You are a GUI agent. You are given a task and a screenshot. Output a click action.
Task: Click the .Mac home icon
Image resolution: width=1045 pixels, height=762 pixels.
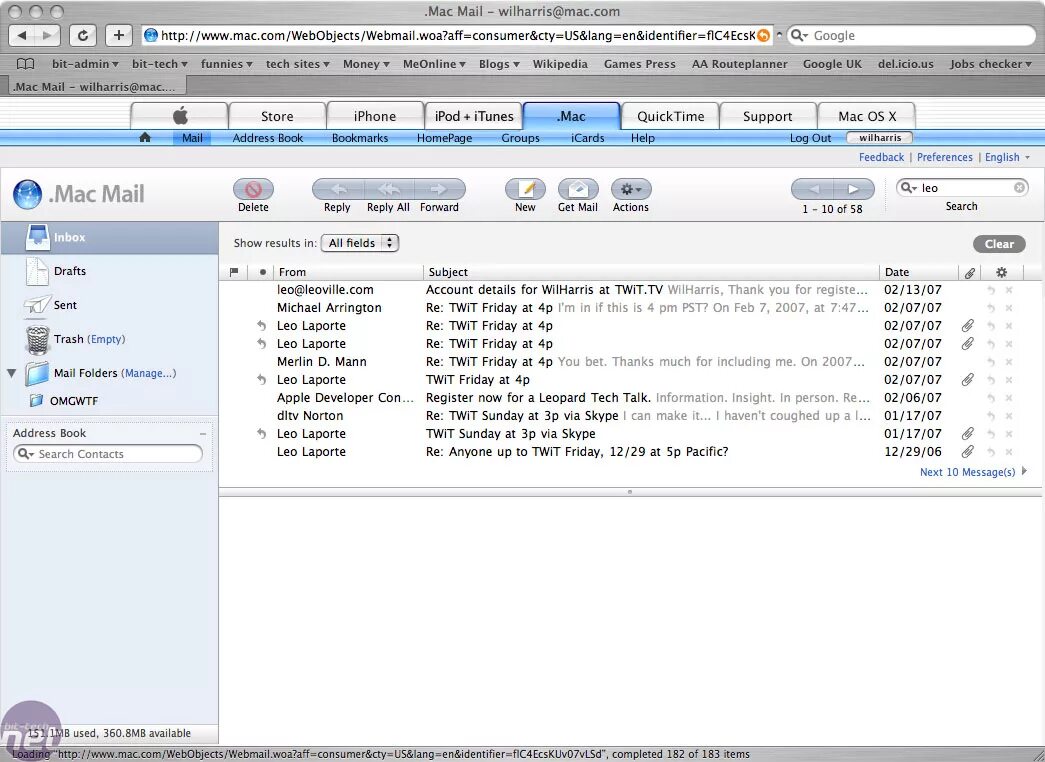pos(145,137)
